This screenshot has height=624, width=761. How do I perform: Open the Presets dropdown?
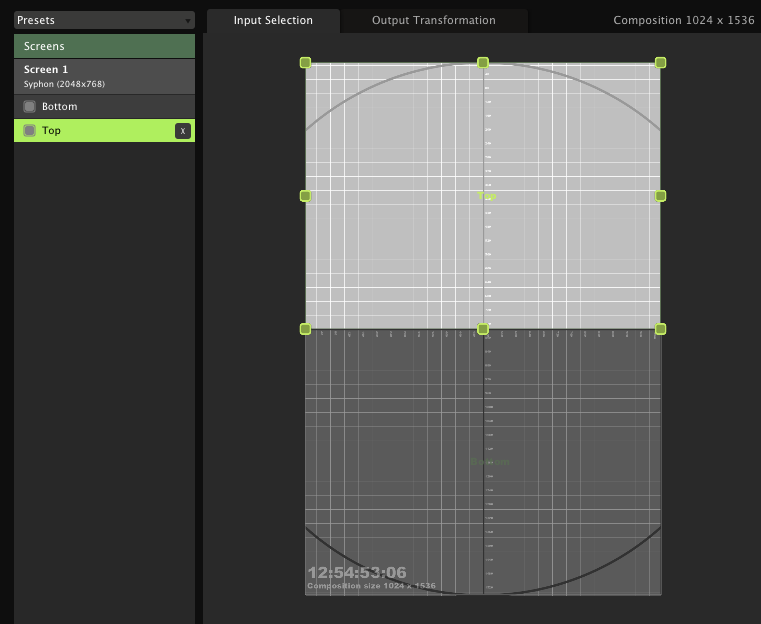[104, 20]
